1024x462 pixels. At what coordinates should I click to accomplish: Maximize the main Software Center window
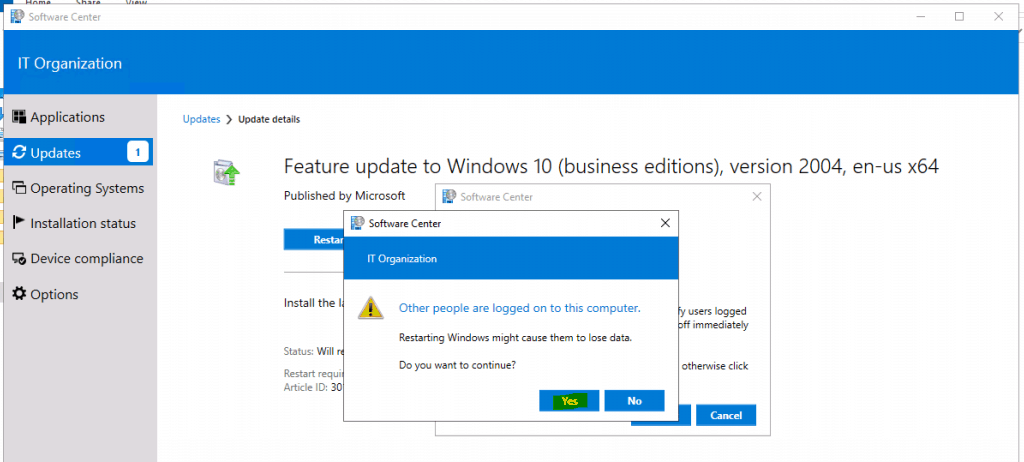pyautogui.click(x=959, y=17)
